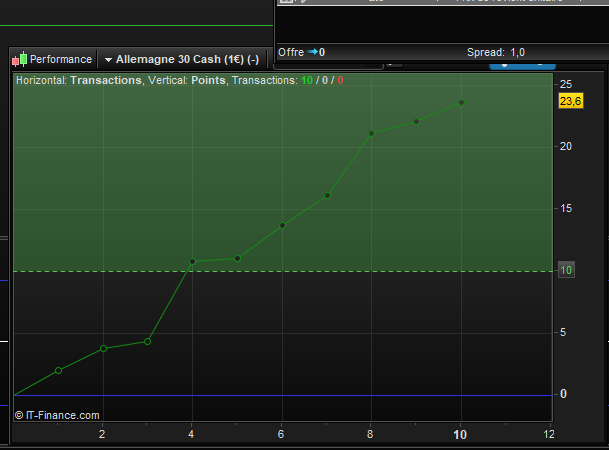Select the data point at transaction 1
Viewport: 609px width, 450px height.
click(58, 370)
